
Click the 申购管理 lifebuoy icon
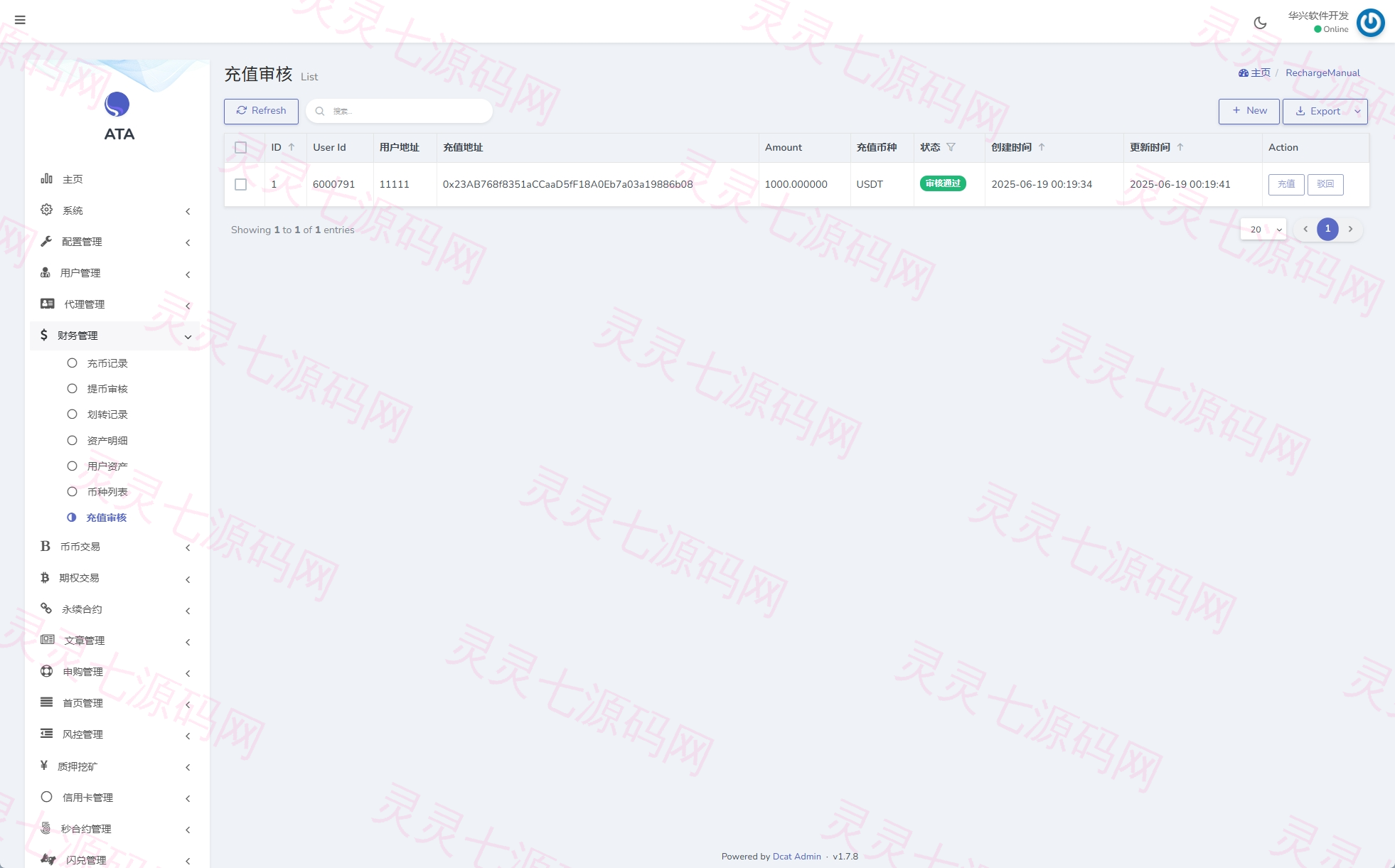47,671
